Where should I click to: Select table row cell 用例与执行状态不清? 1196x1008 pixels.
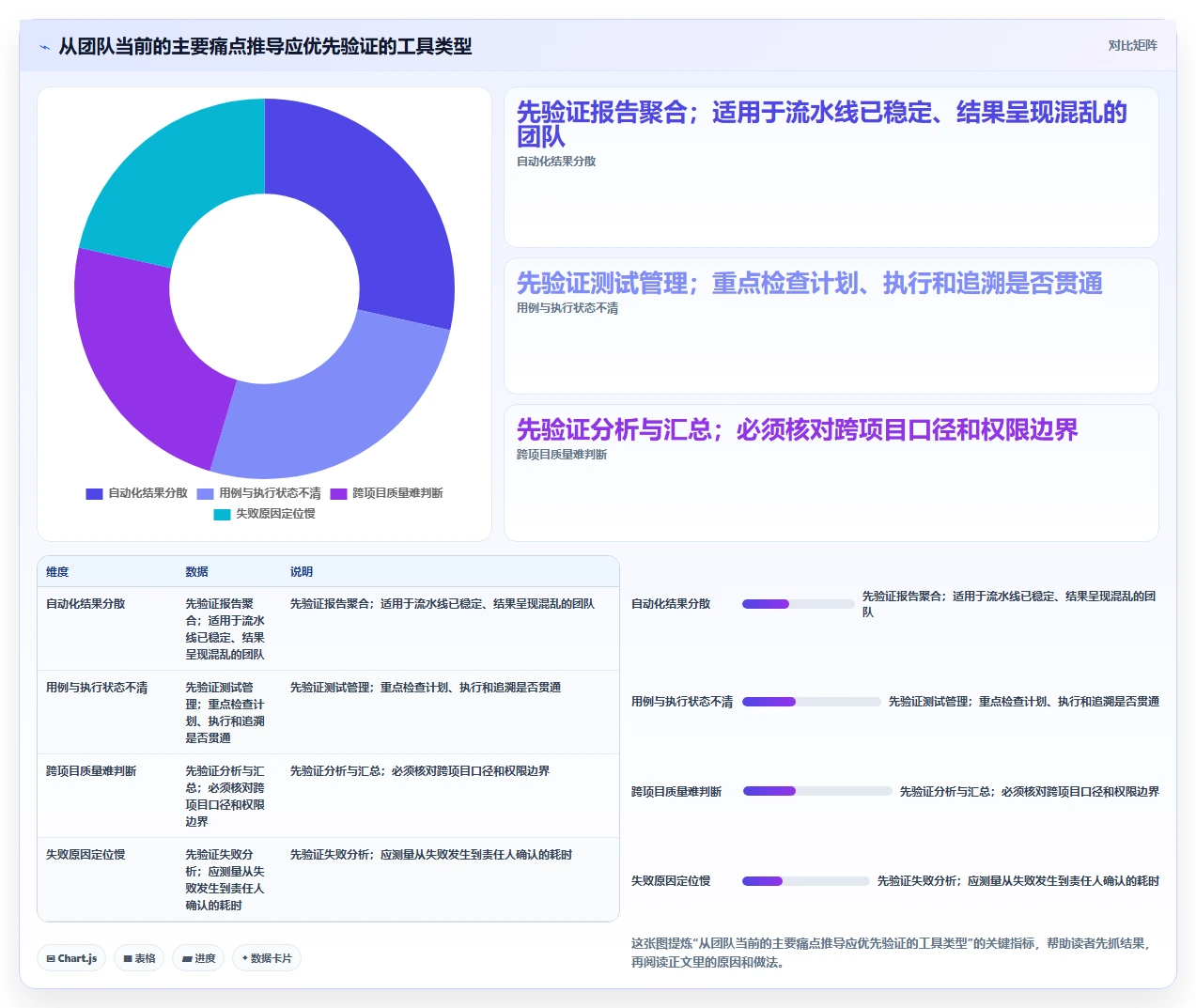pyautogui.click(x=97, y=688)
